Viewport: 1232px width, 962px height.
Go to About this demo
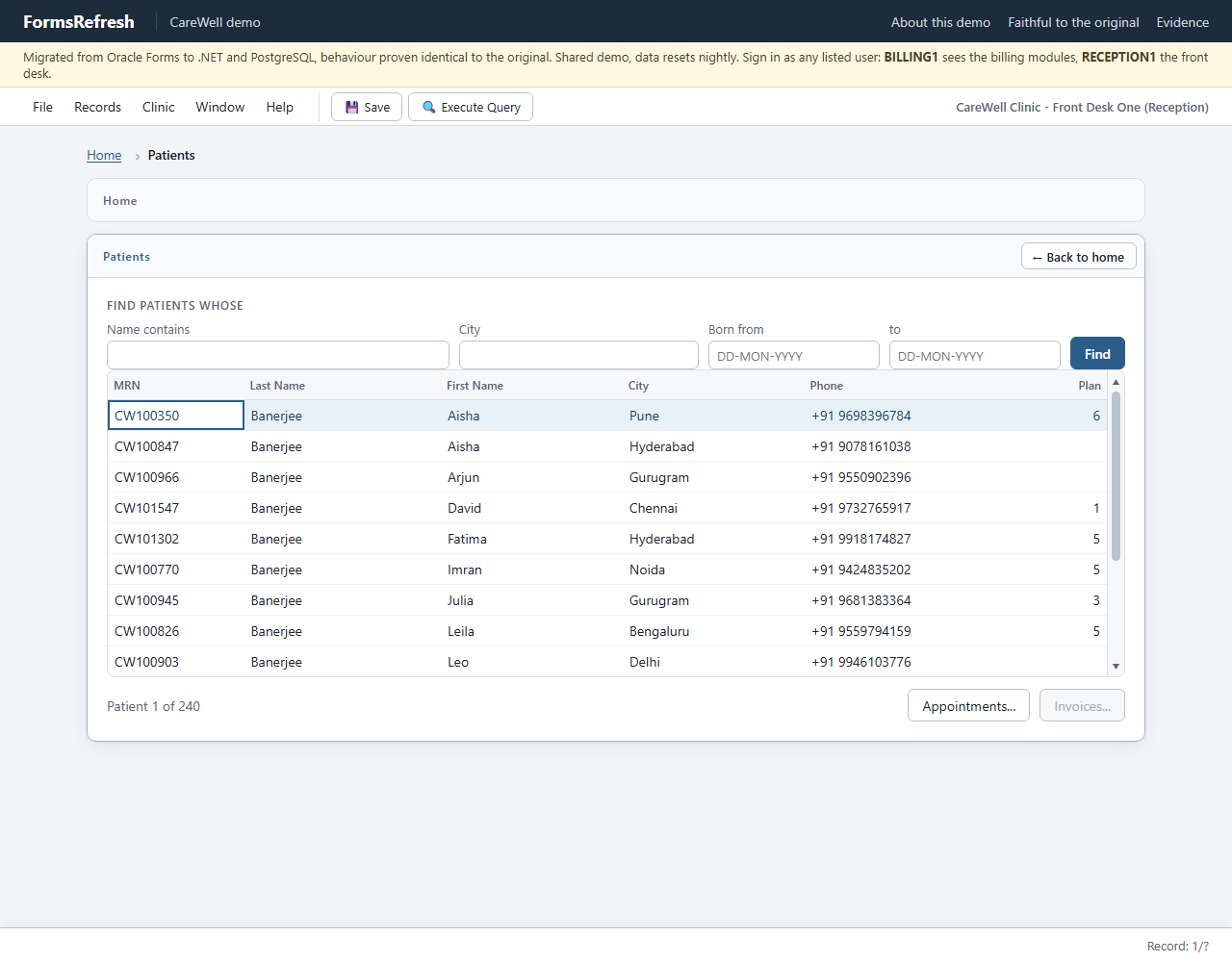pyautogui.click(x=940, y=22)
